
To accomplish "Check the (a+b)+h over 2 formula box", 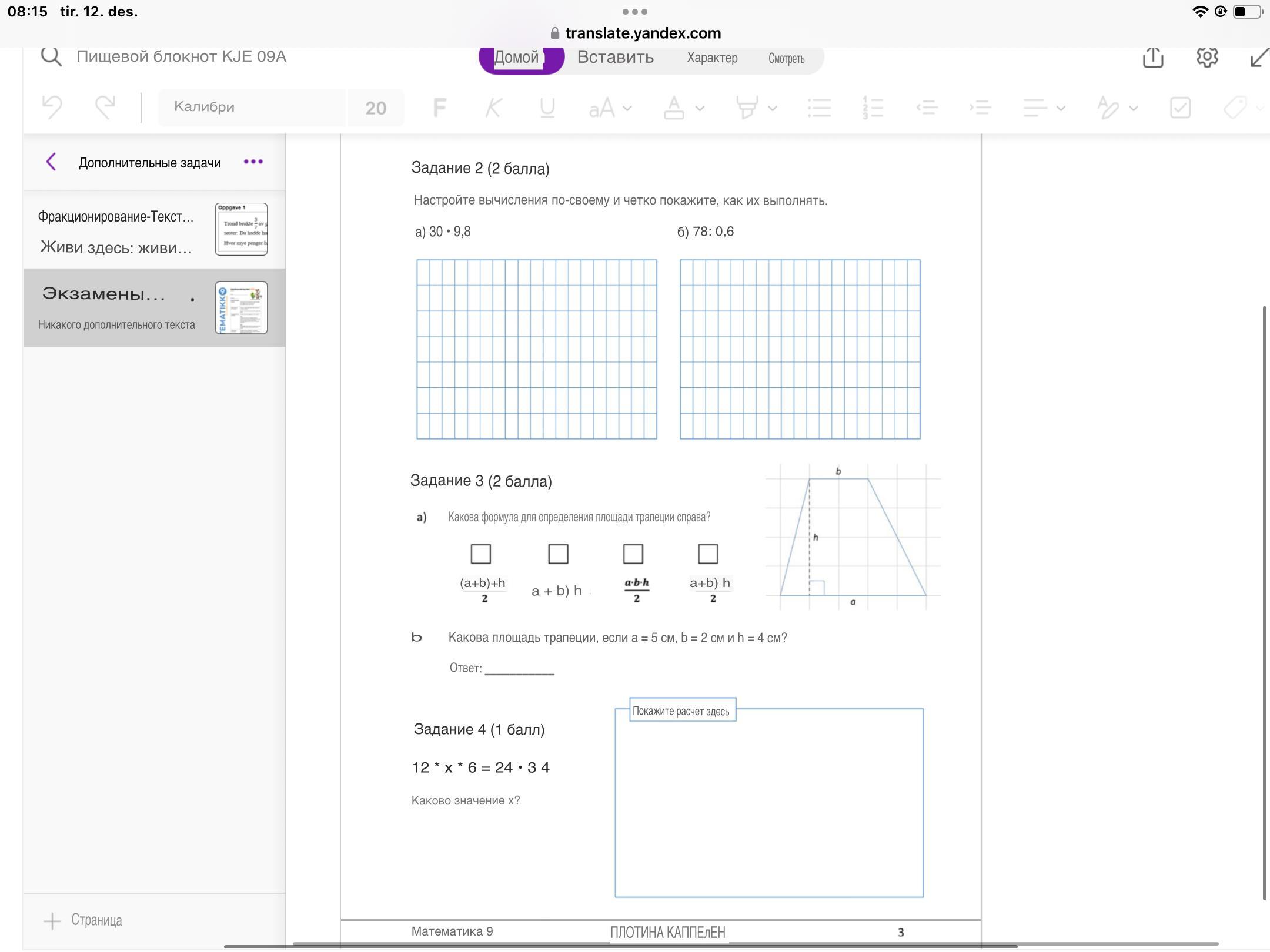I will (481, 554).
